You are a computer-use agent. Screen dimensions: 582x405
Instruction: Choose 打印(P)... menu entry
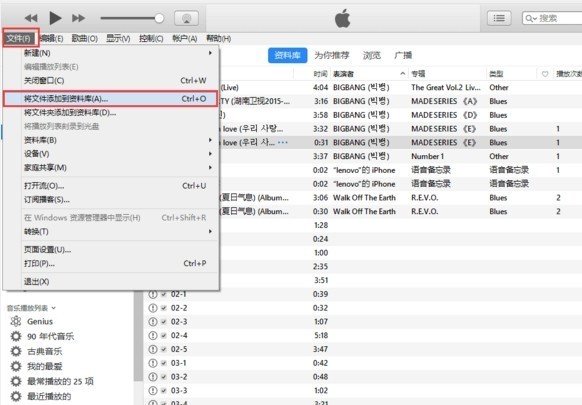(111, 264)
